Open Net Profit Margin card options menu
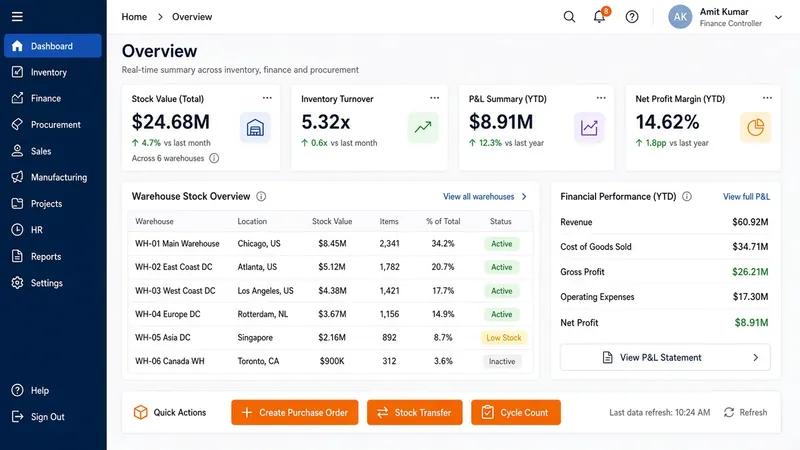800x450 pixels. point(767,98)
